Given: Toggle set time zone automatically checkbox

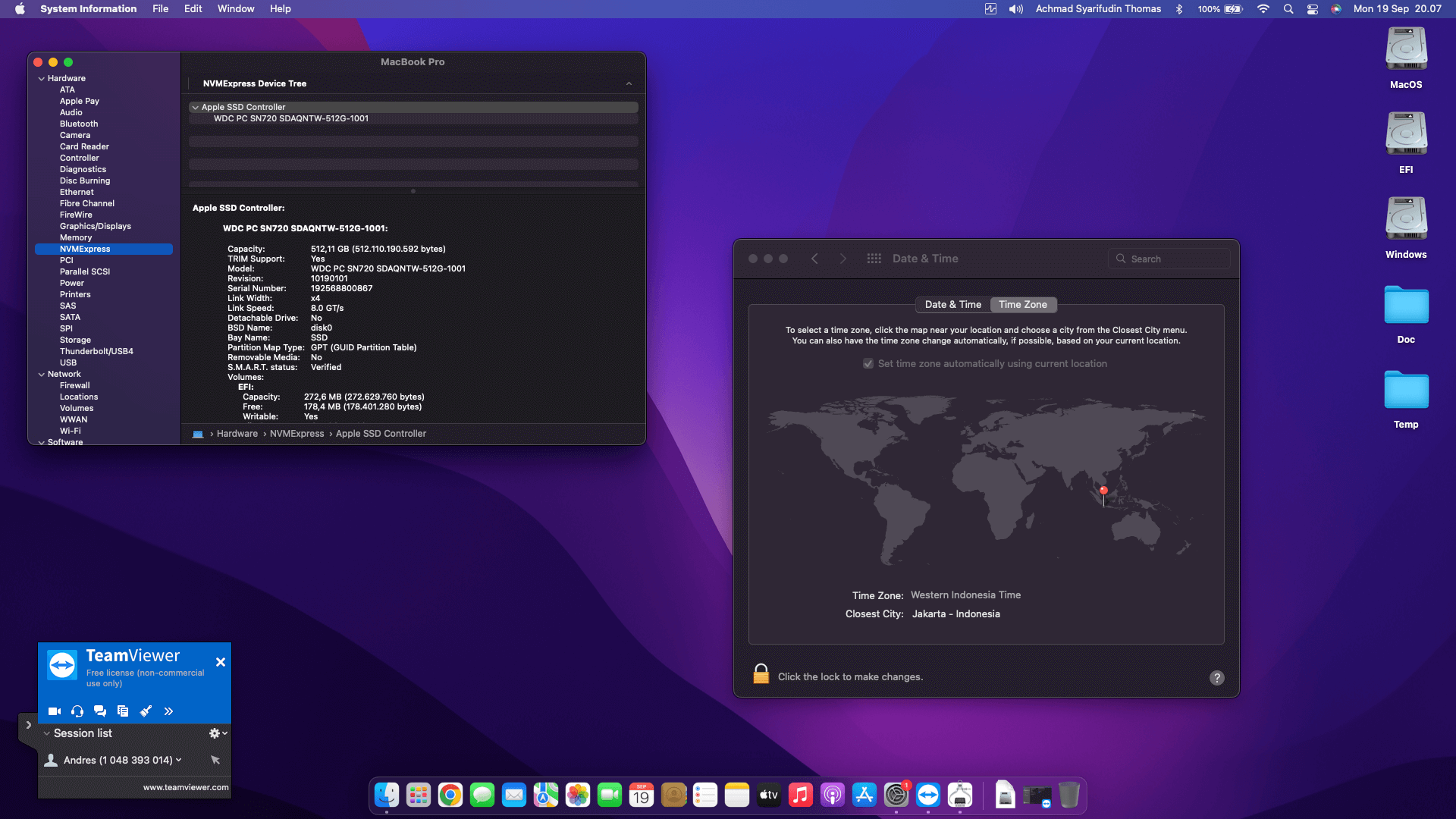Looking at the screenshot, I should 868,364.
